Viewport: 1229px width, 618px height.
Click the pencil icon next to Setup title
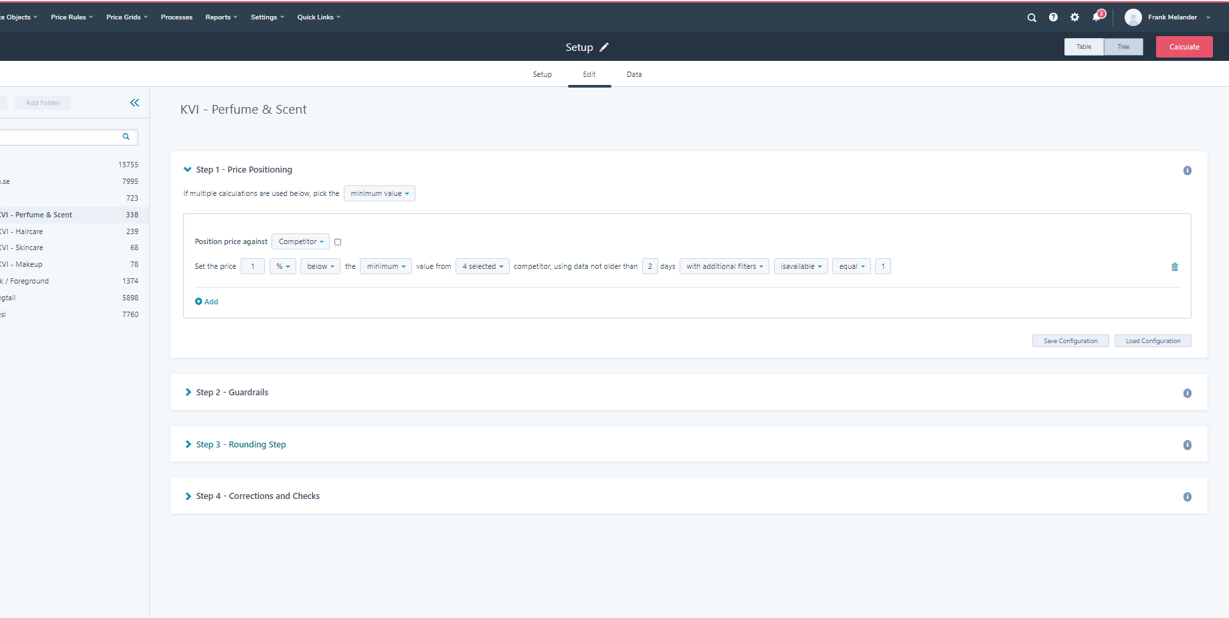click(x=604, y=47)
